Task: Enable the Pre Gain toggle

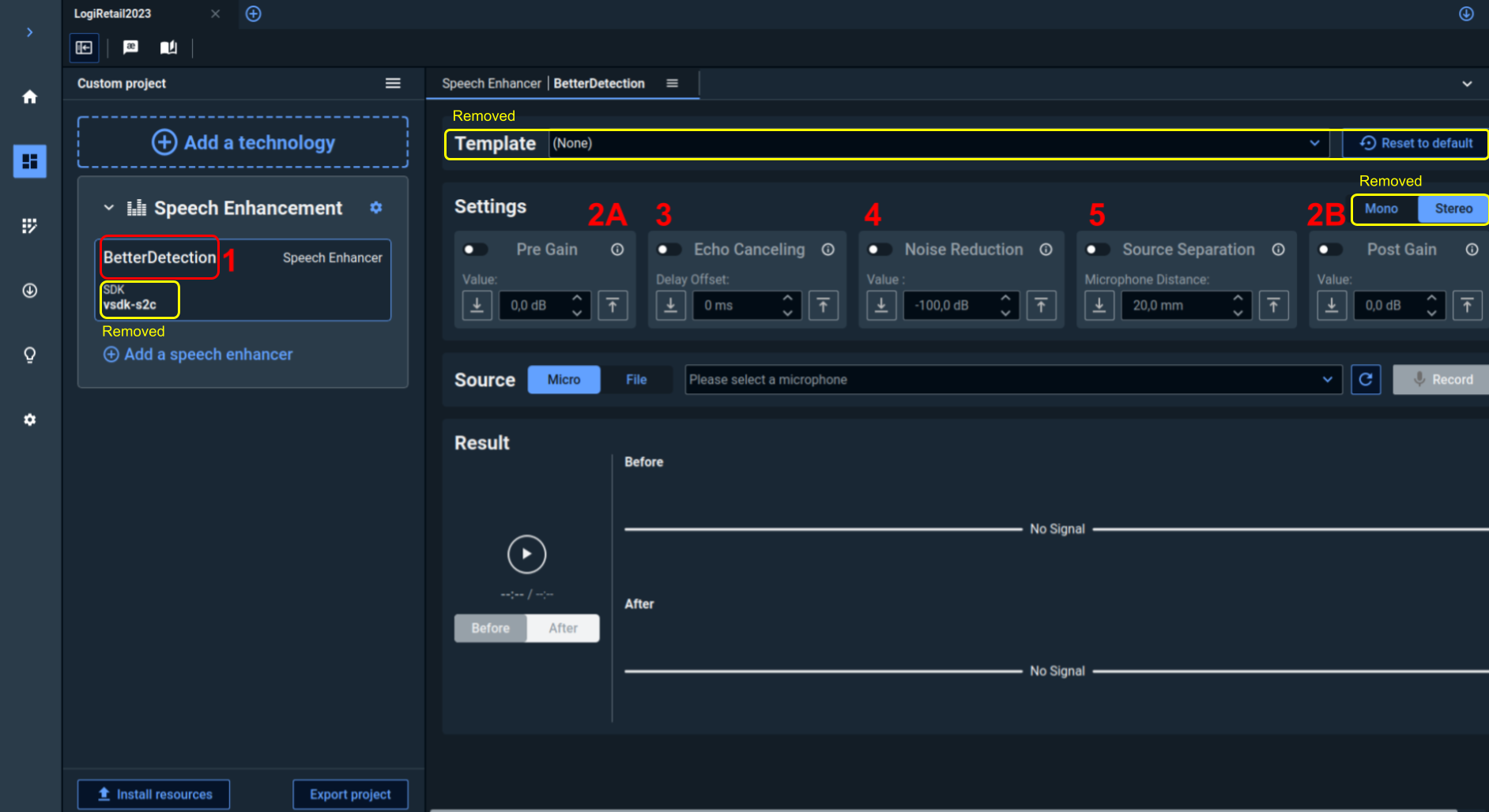Action: point(475,250)
